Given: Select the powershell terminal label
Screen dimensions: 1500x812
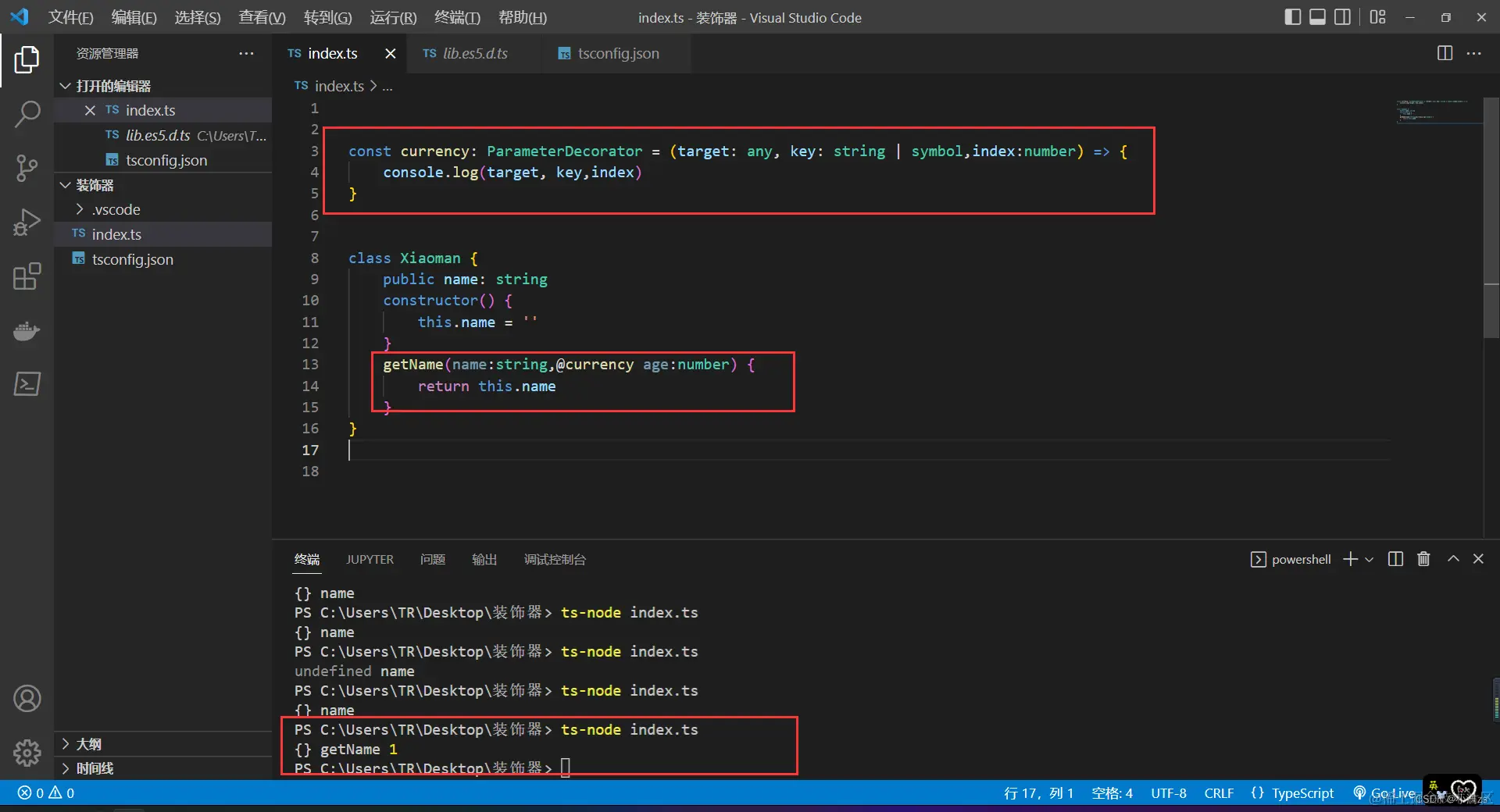Looking at the screenshot, I should coord(1291,559).
